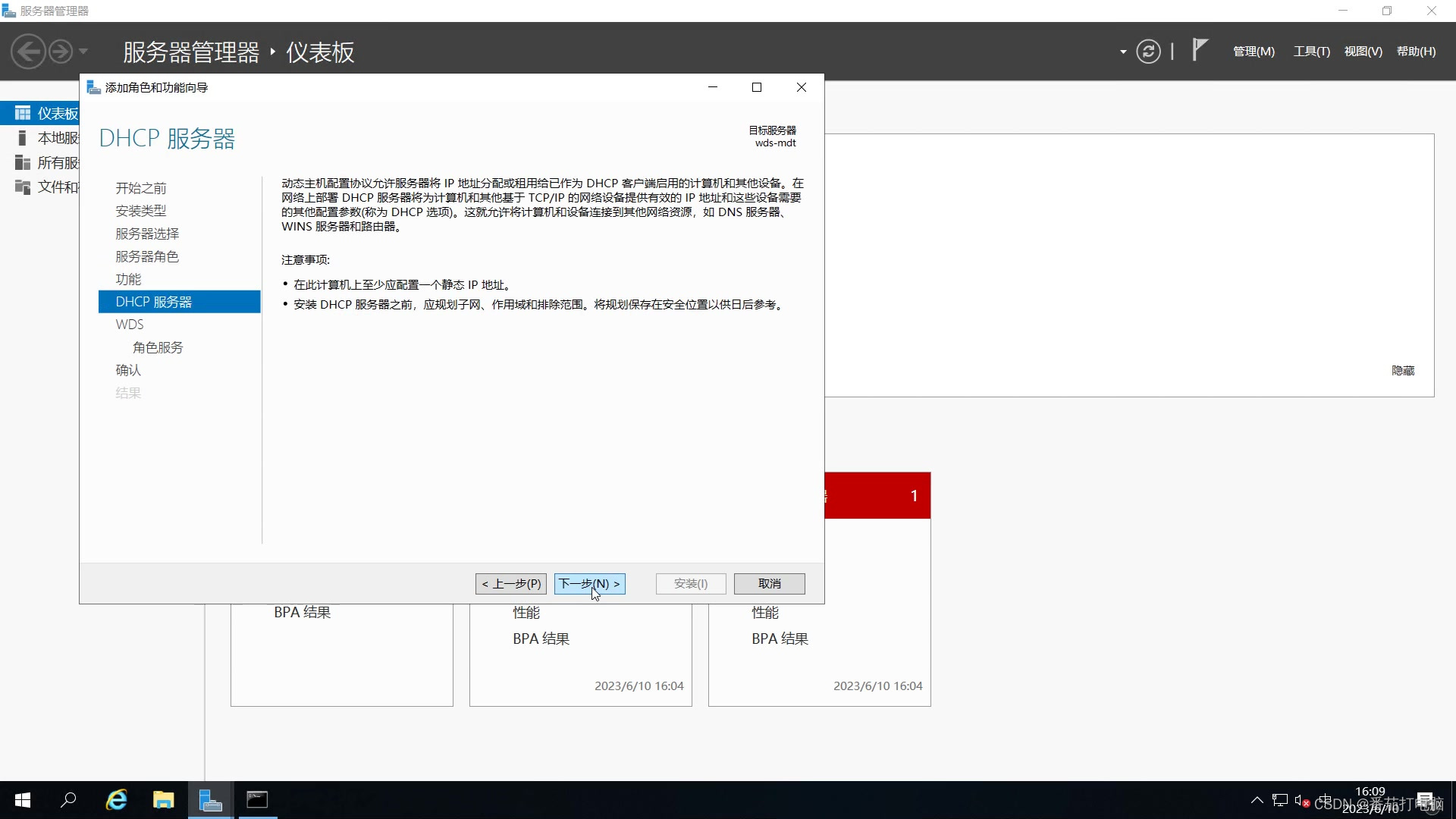1456x819 pixels.
Task: Click Server Manager taskbar icon
Action: pos(210,800)
